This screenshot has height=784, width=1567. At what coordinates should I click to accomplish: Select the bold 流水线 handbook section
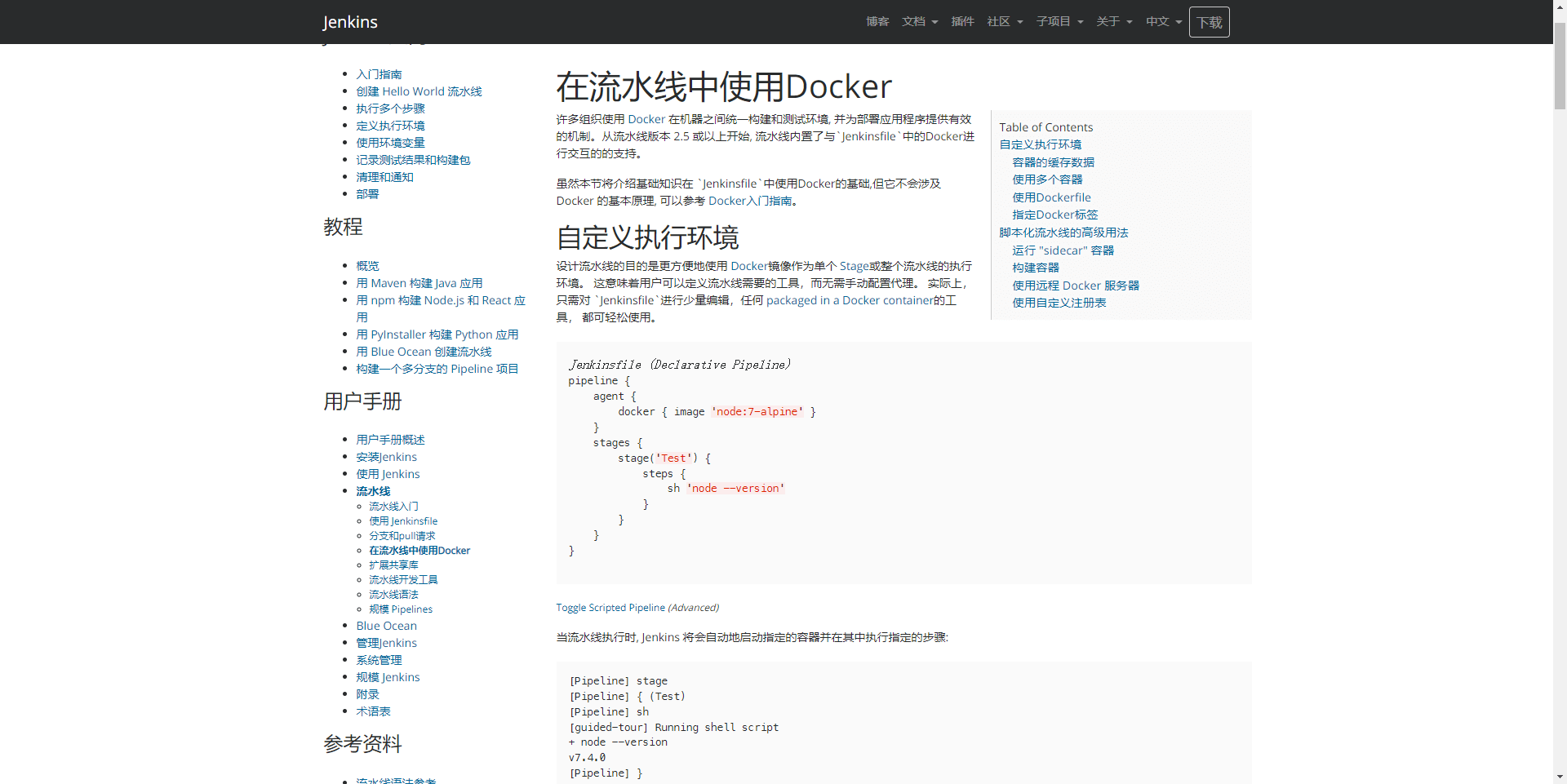(373, 491)
